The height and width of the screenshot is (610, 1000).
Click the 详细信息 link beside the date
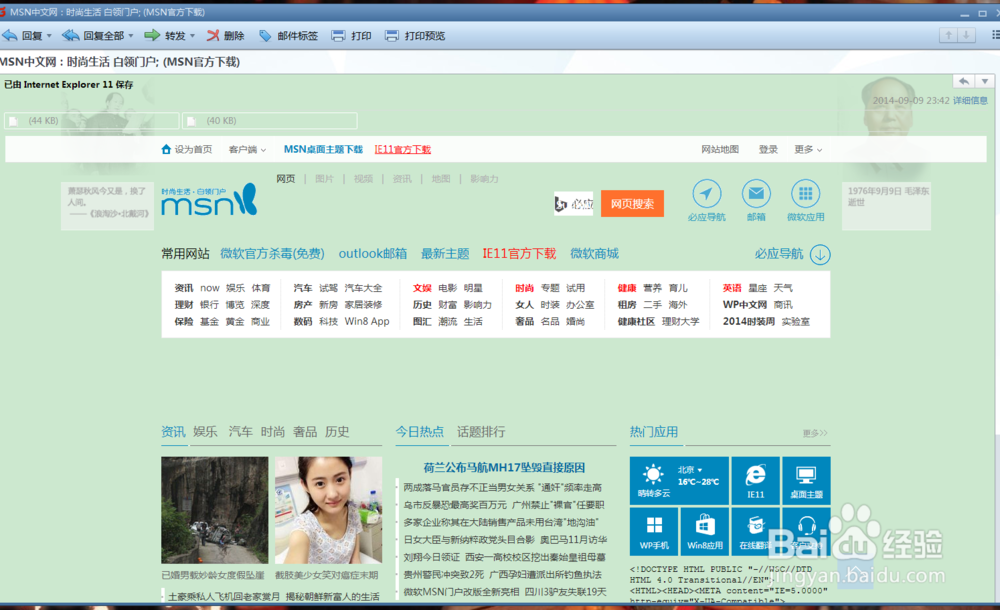[x=970, y=100]
